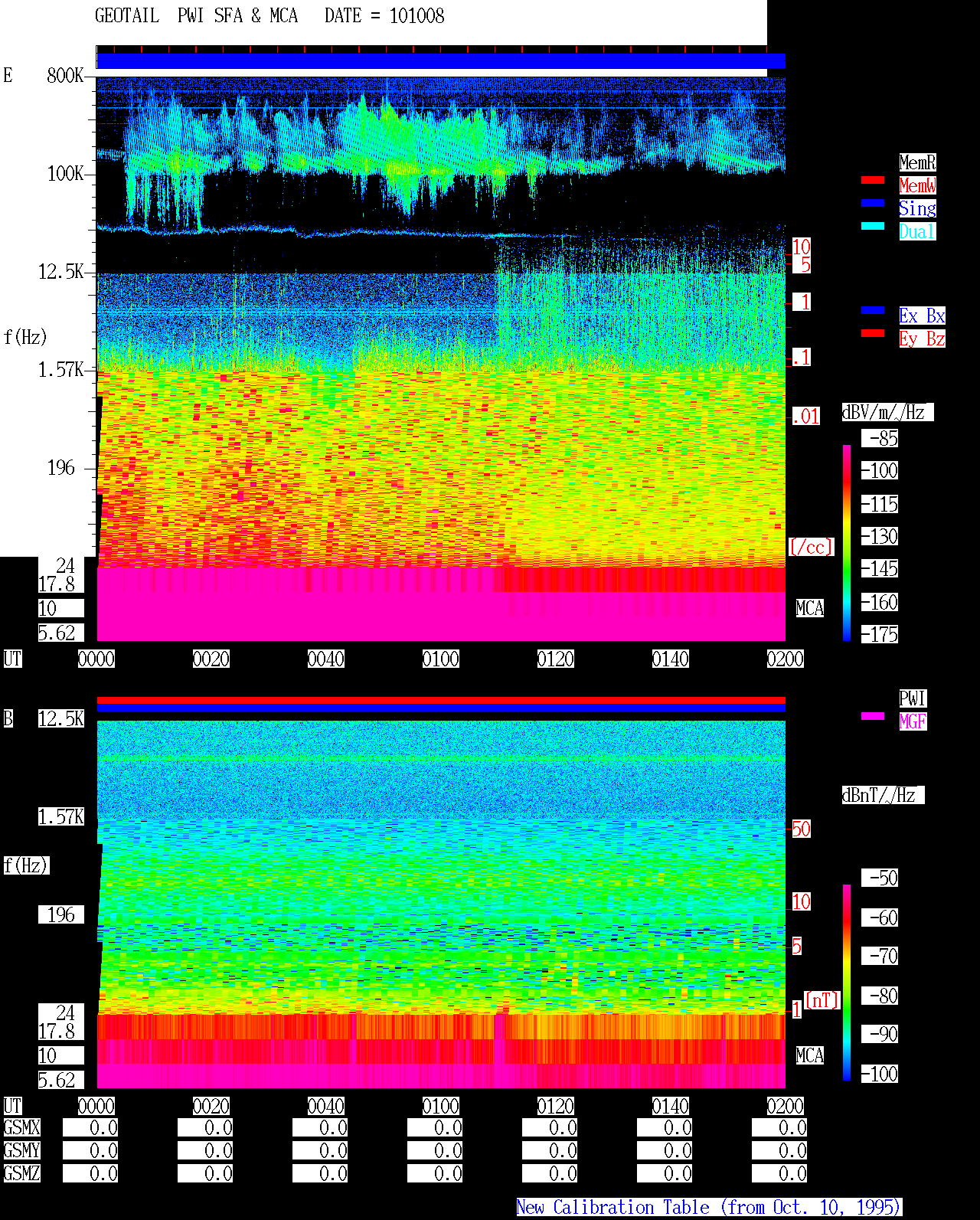Click the -85 value on E color scale
980x1220 pixels.
point(880,438)
